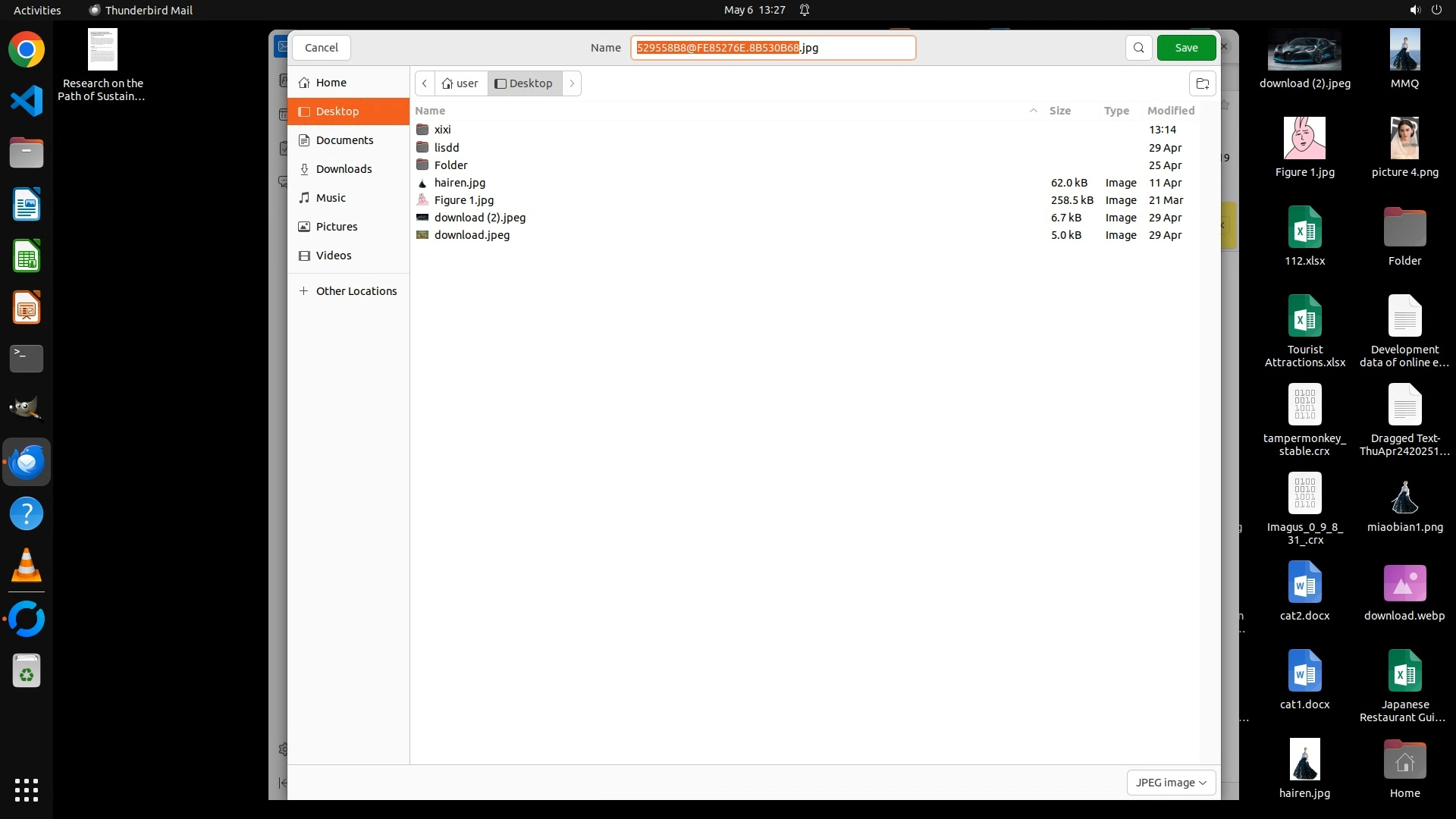
Task: Click the search icon in the save dialog
Action: pyautogui.click(x=1138, y=48)
